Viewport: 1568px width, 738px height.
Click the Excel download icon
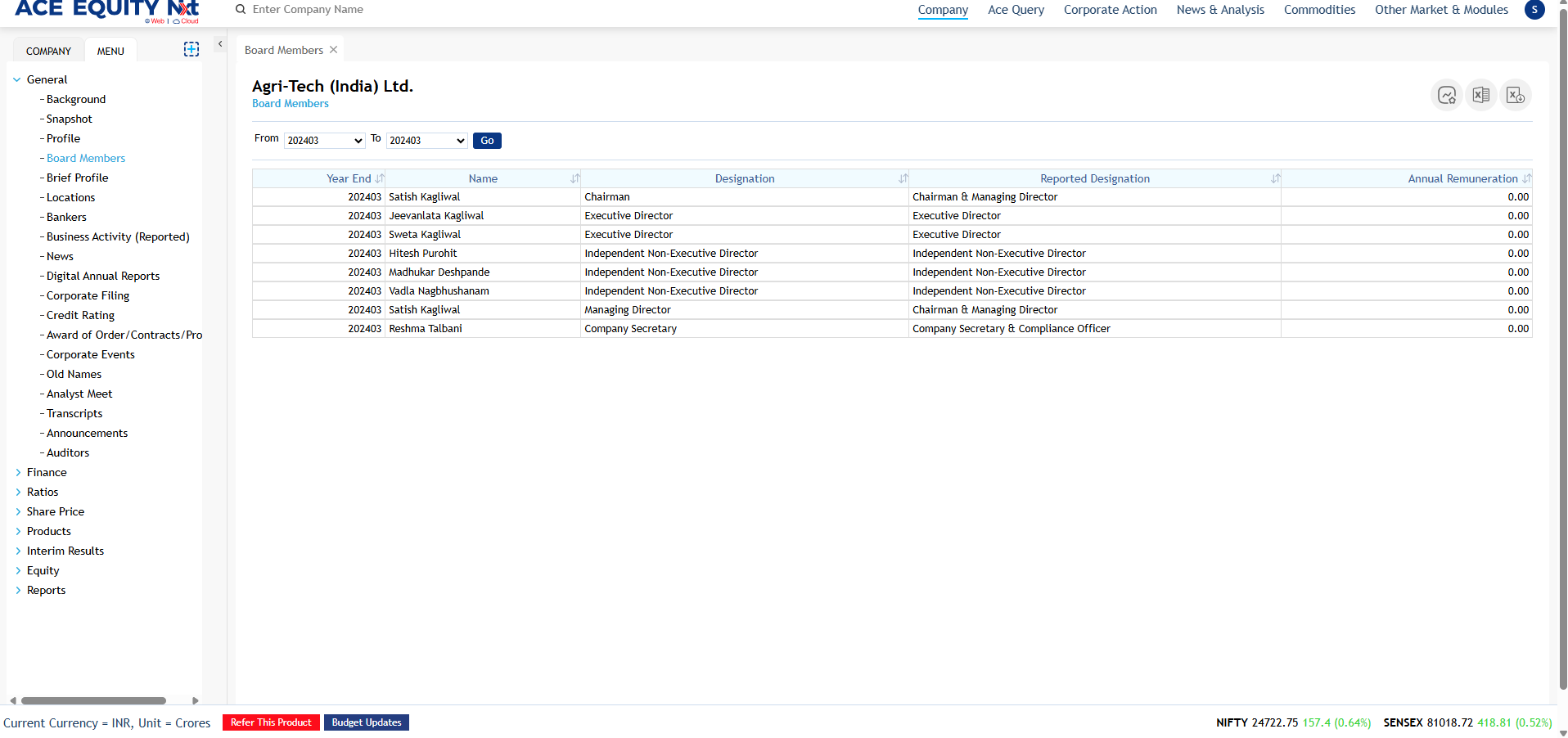1515,96
